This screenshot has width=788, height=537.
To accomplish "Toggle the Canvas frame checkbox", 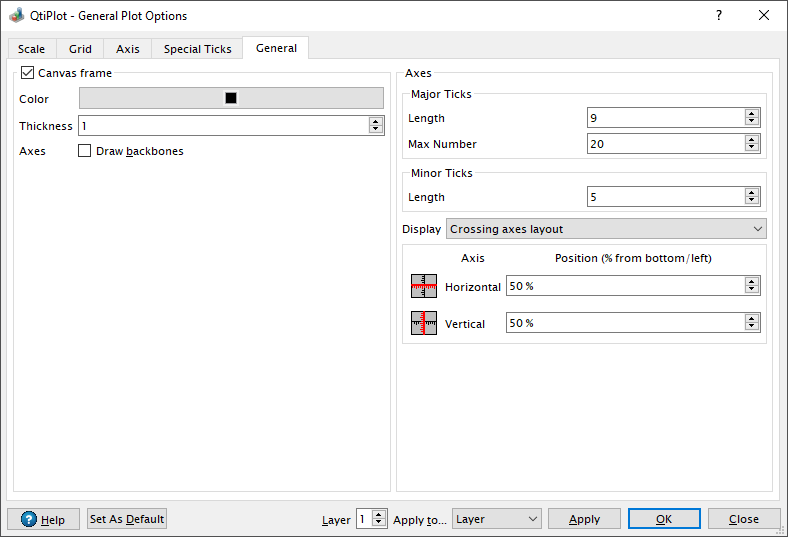I will click(27, 73).
